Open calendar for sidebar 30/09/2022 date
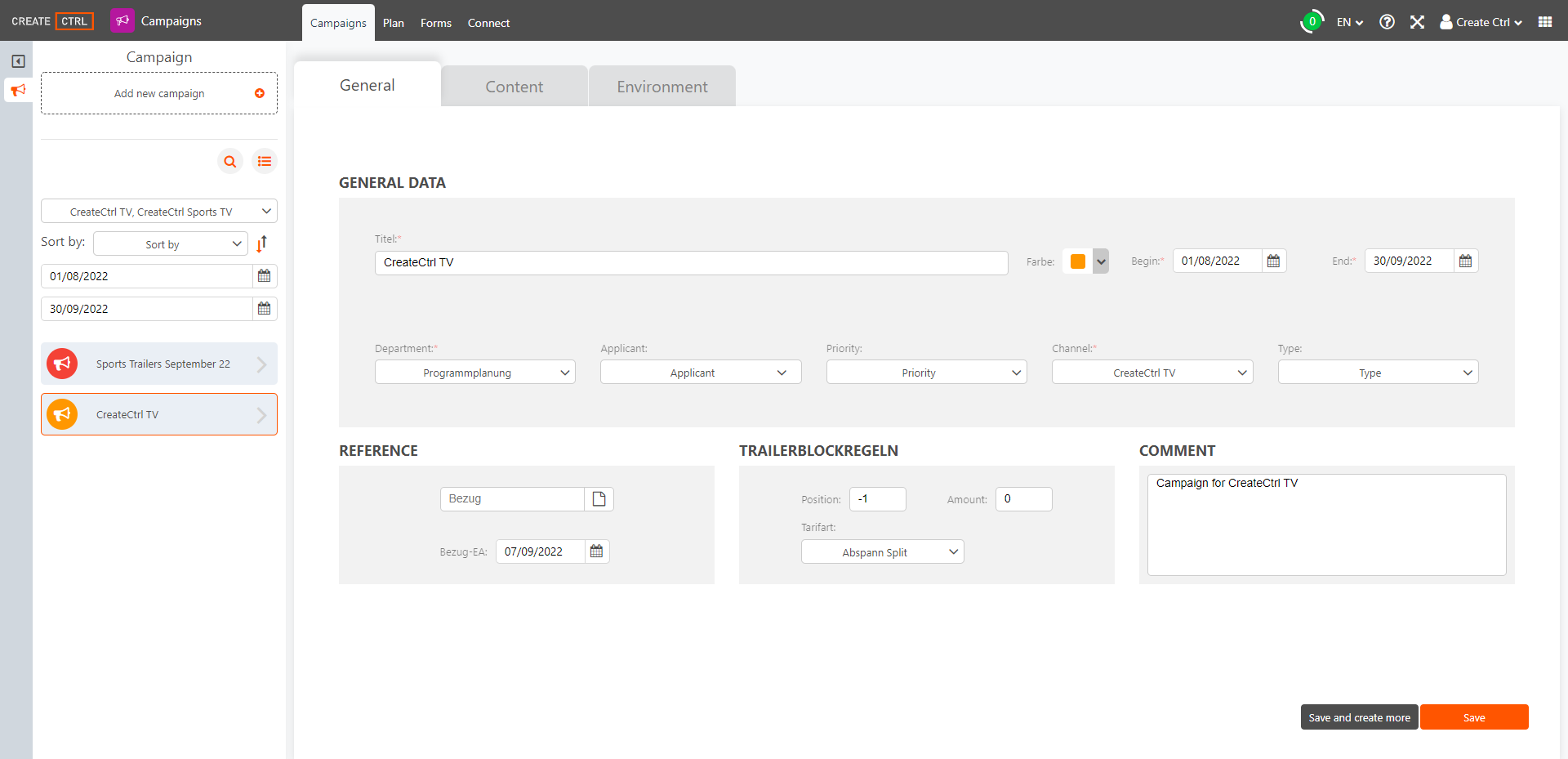 pyautogui.click(x=264, y=309)
